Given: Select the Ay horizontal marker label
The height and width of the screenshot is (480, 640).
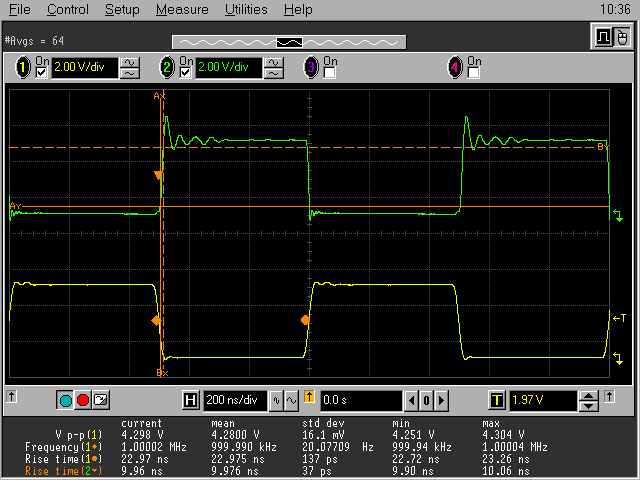Looking at the screenshot, I should [16, 206].
